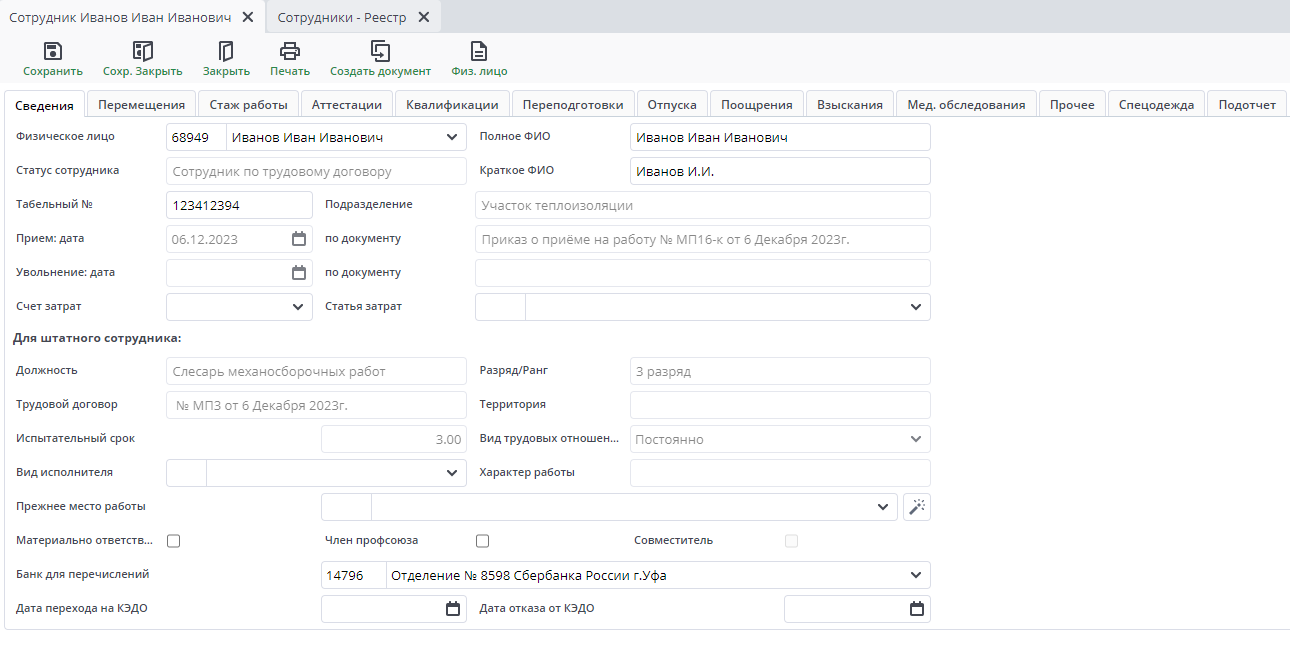Screen dimensions: 1290x671
Task: Open the Аттестации tab
Action: 347,105
